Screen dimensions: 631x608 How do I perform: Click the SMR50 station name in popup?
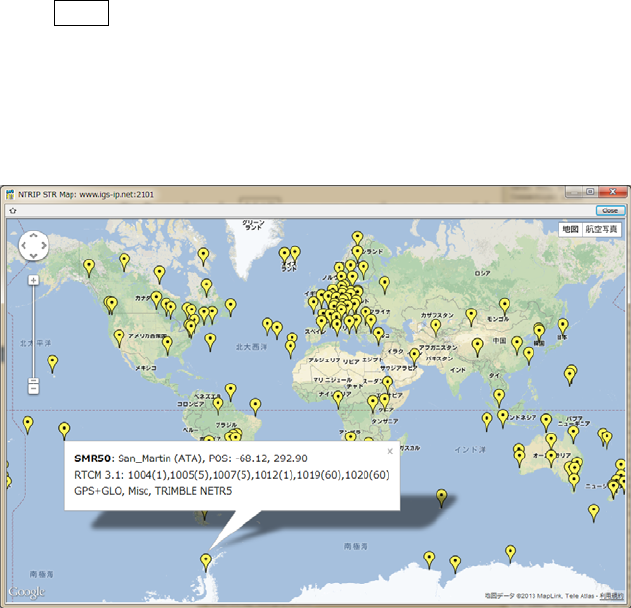[x=92, y=458]
